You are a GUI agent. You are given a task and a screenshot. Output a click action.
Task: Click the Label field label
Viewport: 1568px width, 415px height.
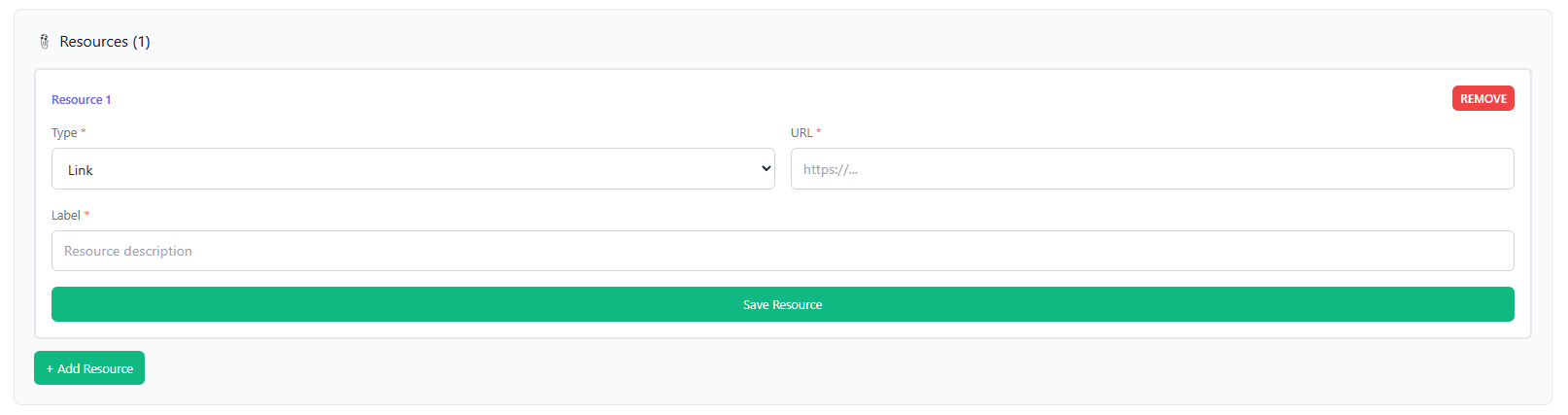[66, 216]
